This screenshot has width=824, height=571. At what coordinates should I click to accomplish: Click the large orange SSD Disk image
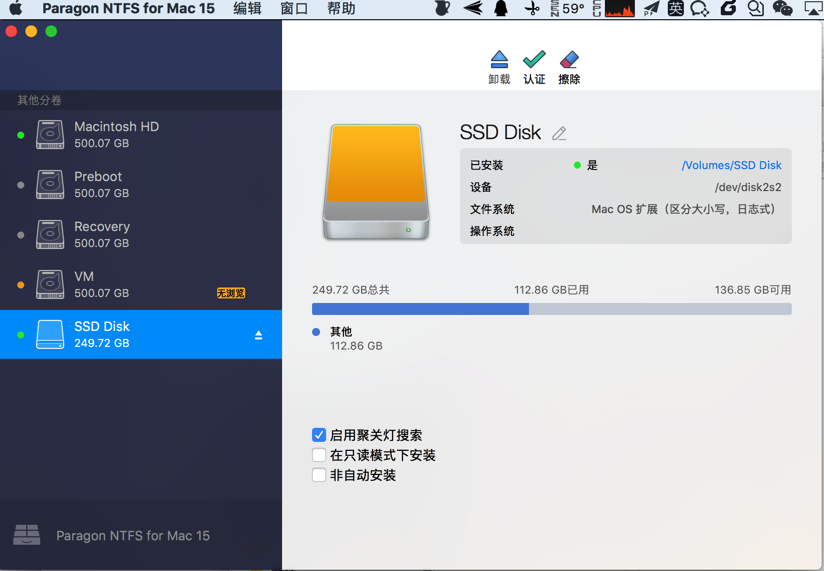376,182
